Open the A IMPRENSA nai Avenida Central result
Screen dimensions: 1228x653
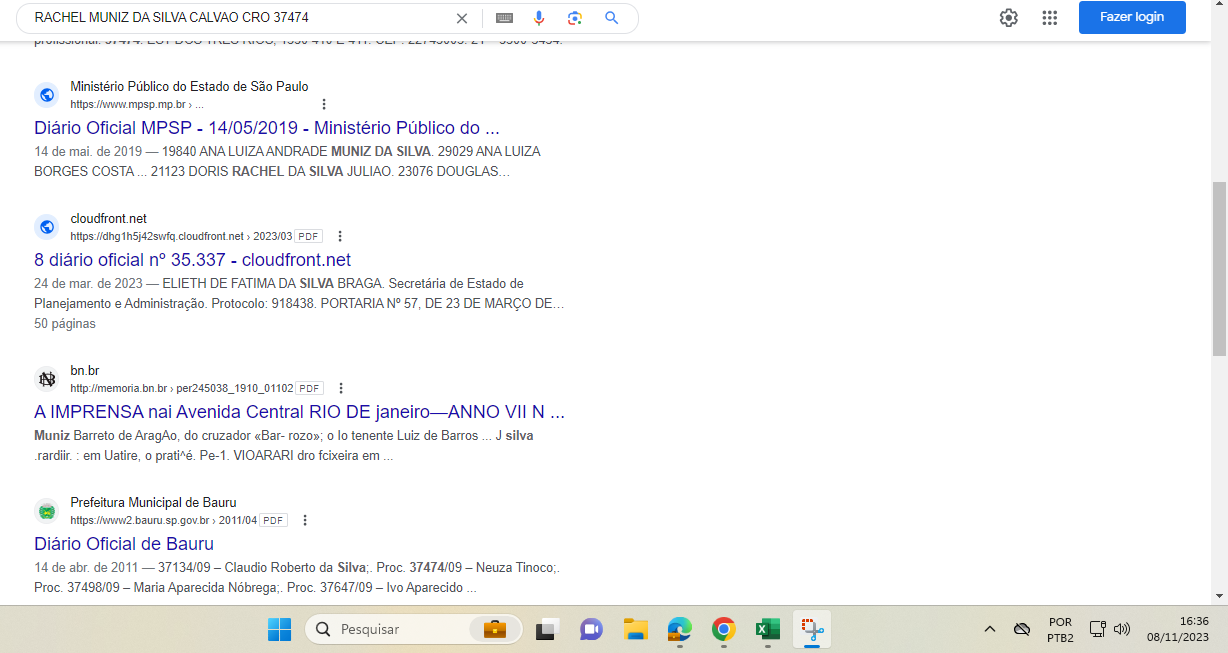pos(300,412)
